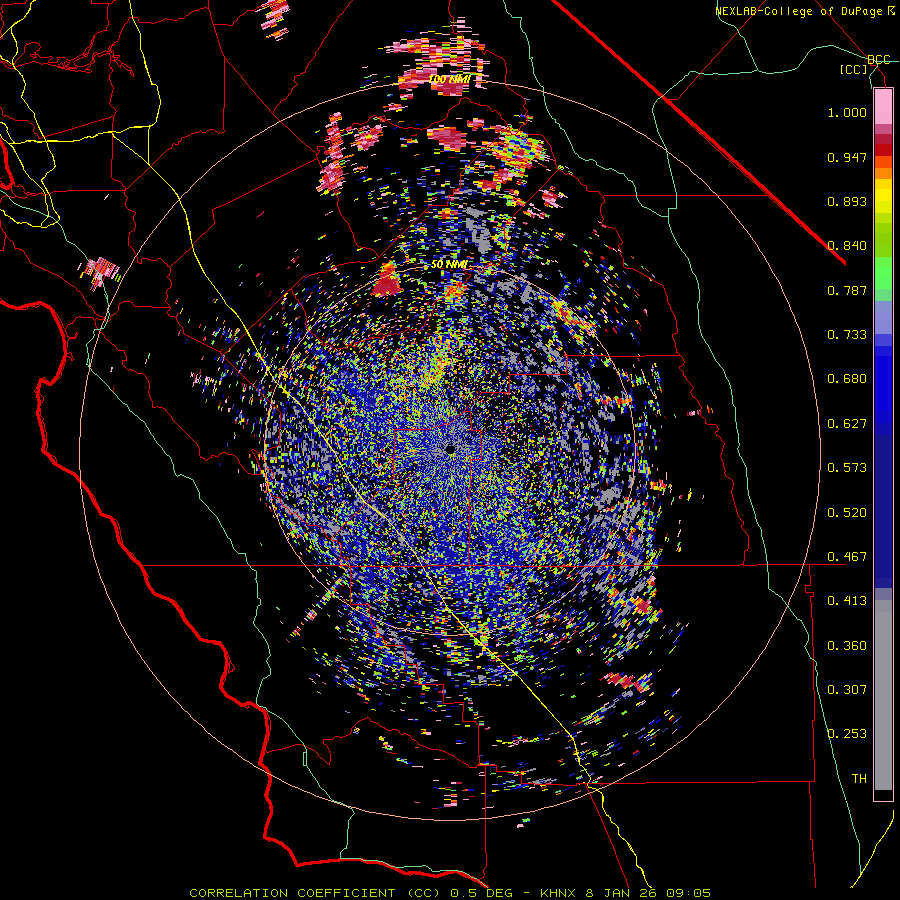Click the 0.413 scale value
The width and height of the screenshot is (900, 900).
pos(847,601)
